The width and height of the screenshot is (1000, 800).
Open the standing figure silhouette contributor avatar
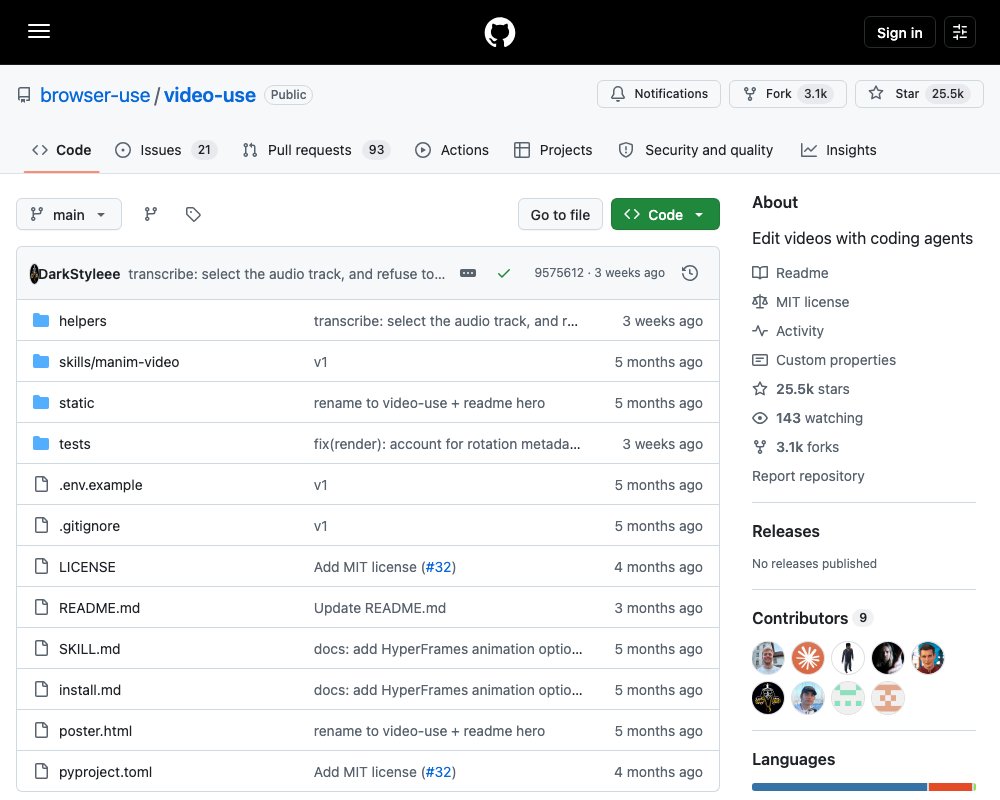pos(848,658)
